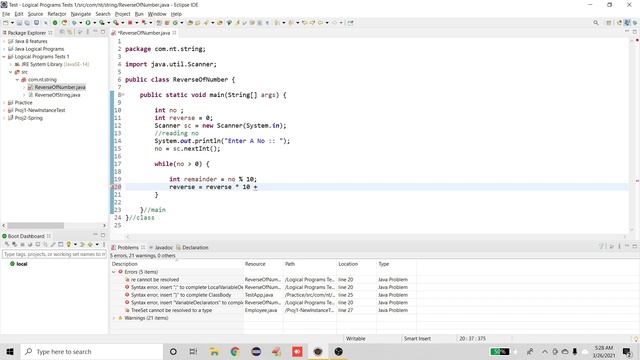This screenshot has height=360, width=640.
Task: Maximize the editor area
Action: pos(635,31)
